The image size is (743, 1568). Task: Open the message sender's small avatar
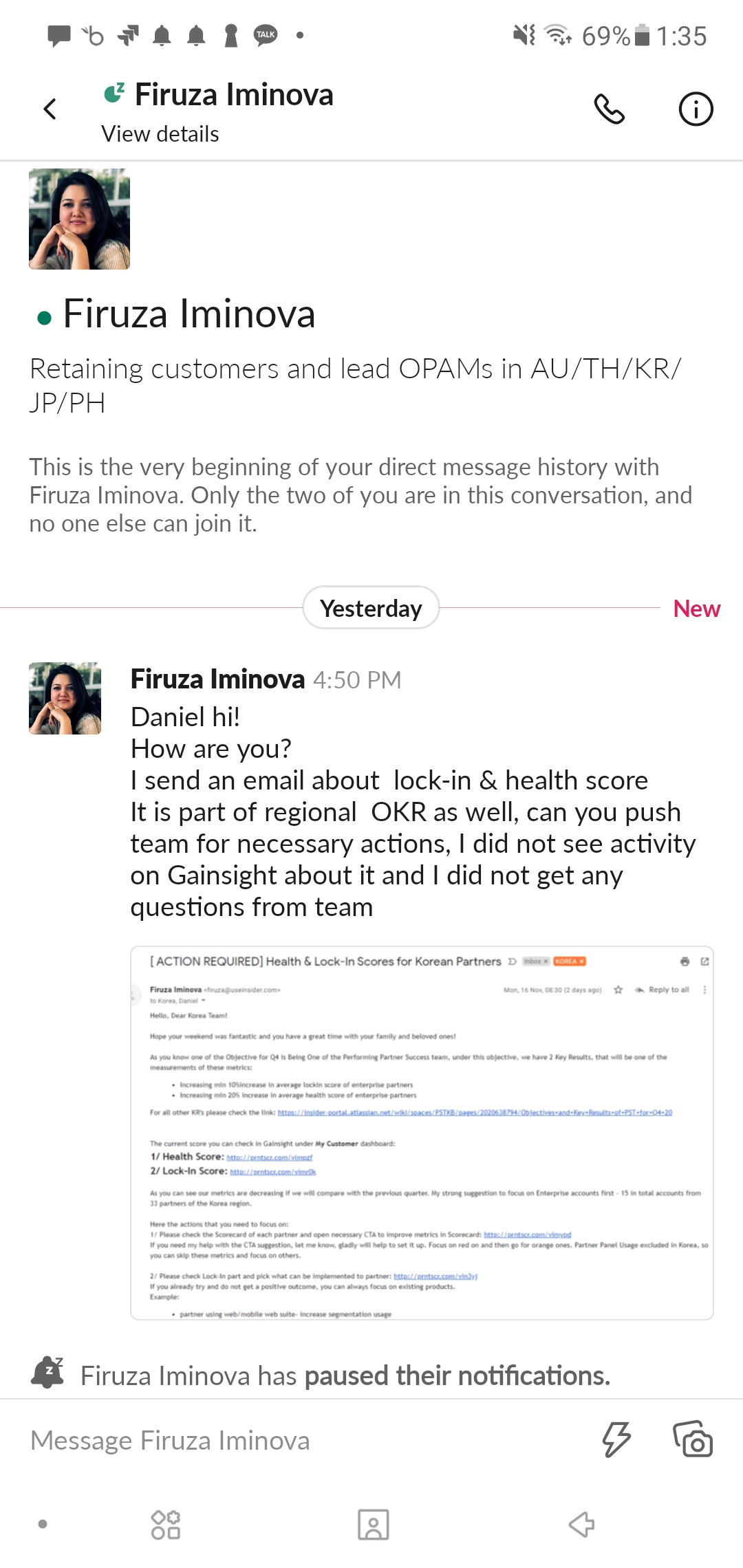(65, 698)
